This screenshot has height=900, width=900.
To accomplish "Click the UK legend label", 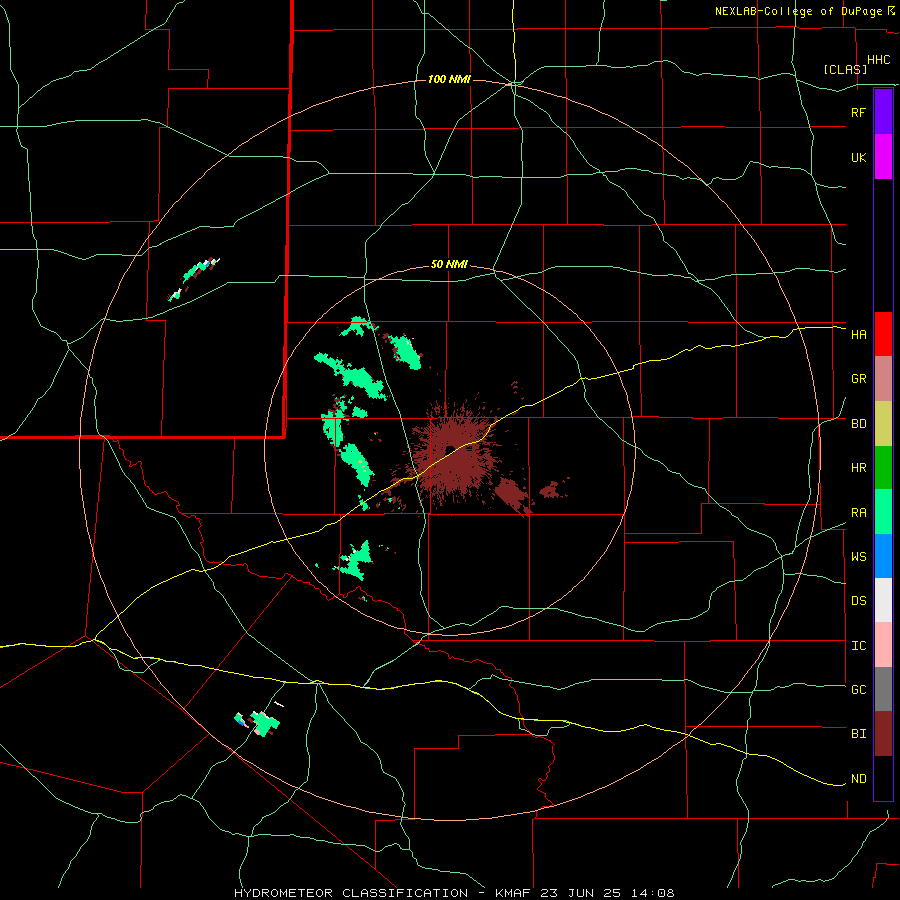I will coord(858,158).
